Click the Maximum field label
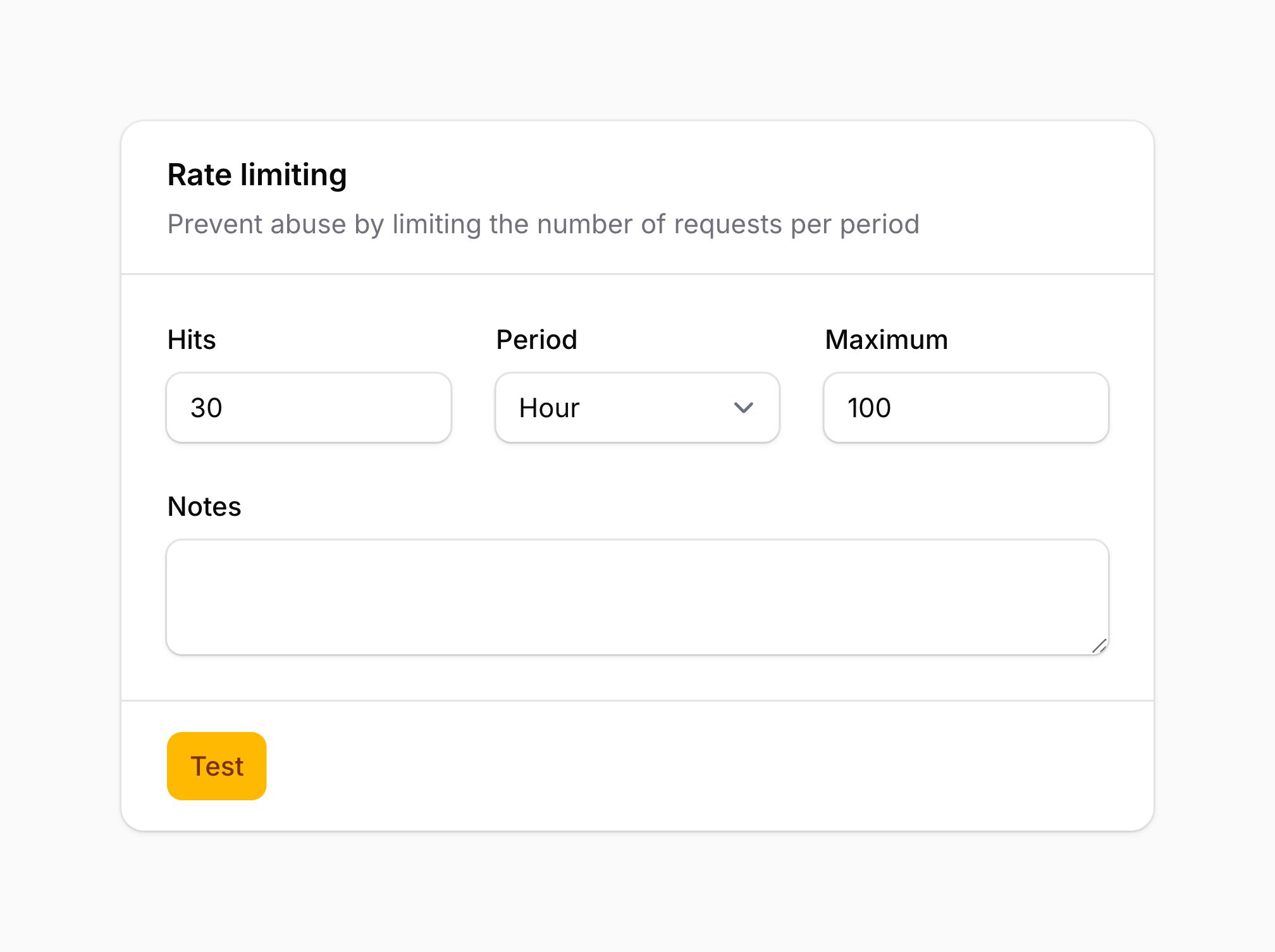 (885, 339)
